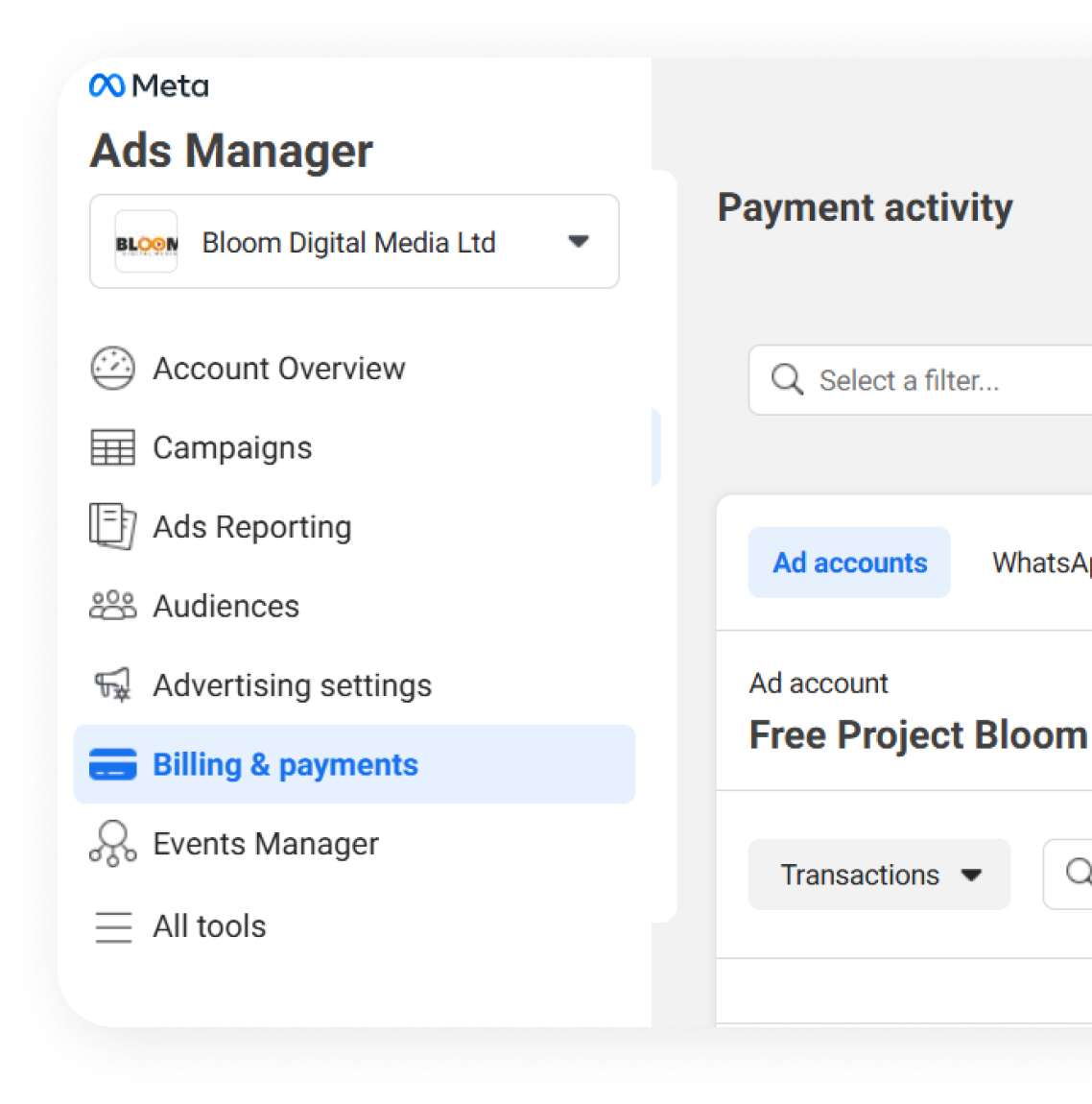Click the Free Project Bloom account name
Viewport: 1092px width, 1104px height.
[917, 735]
